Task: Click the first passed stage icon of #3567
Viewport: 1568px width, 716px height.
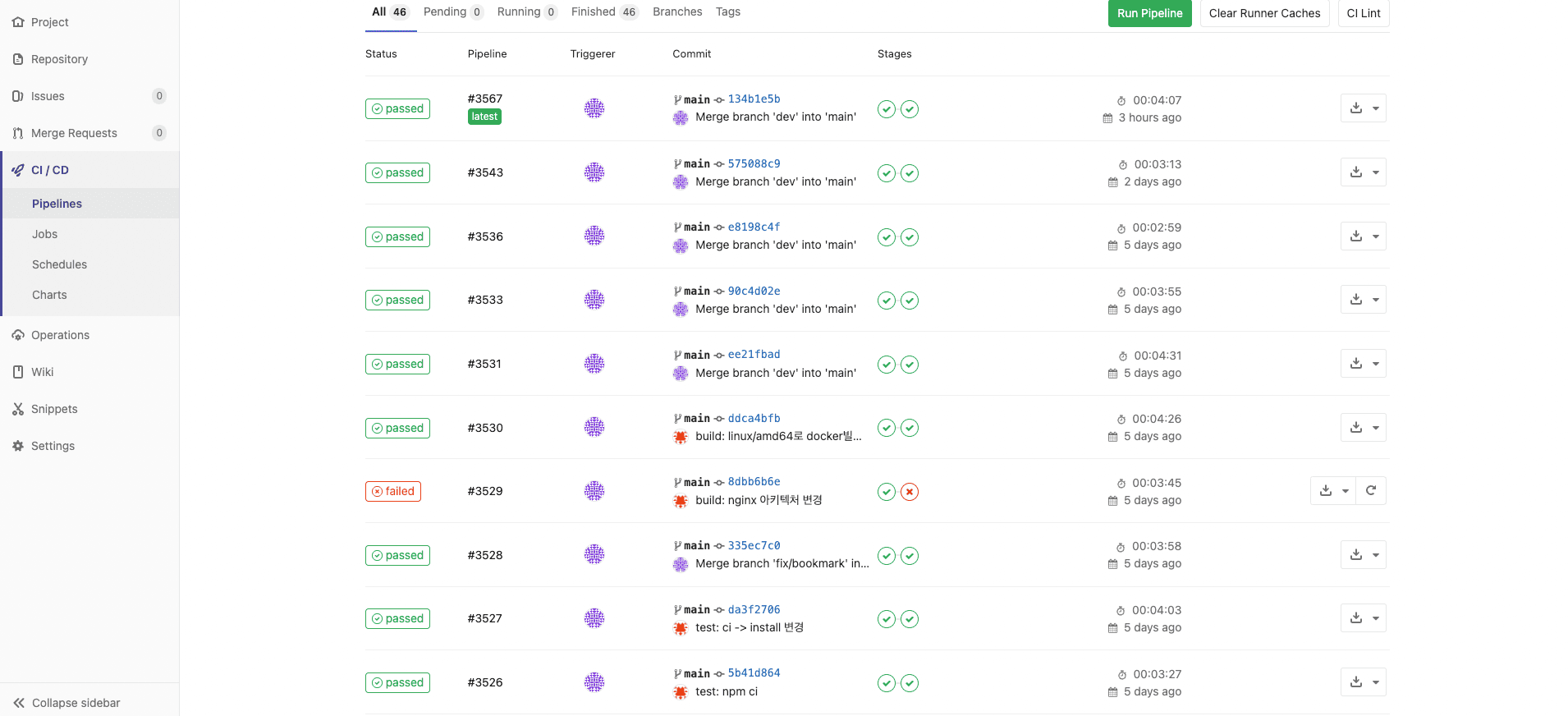Action: point(886,109)
